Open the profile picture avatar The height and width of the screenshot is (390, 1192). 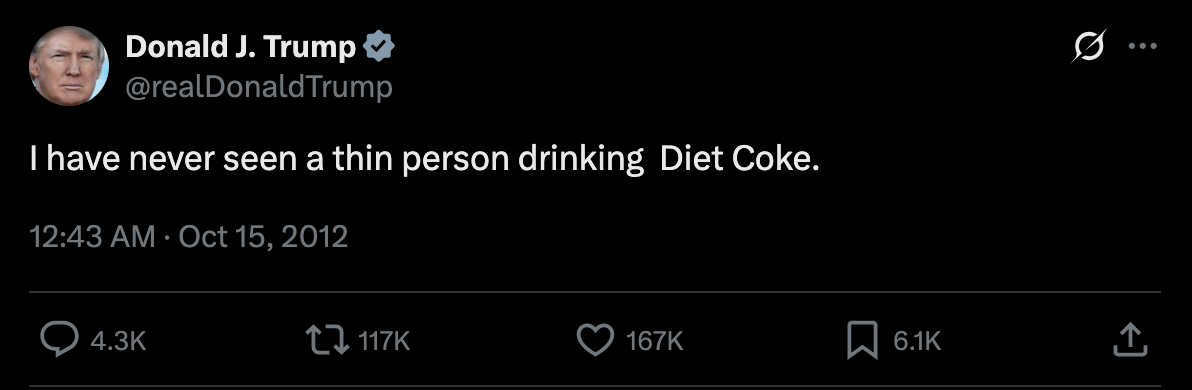coord(68,65)
